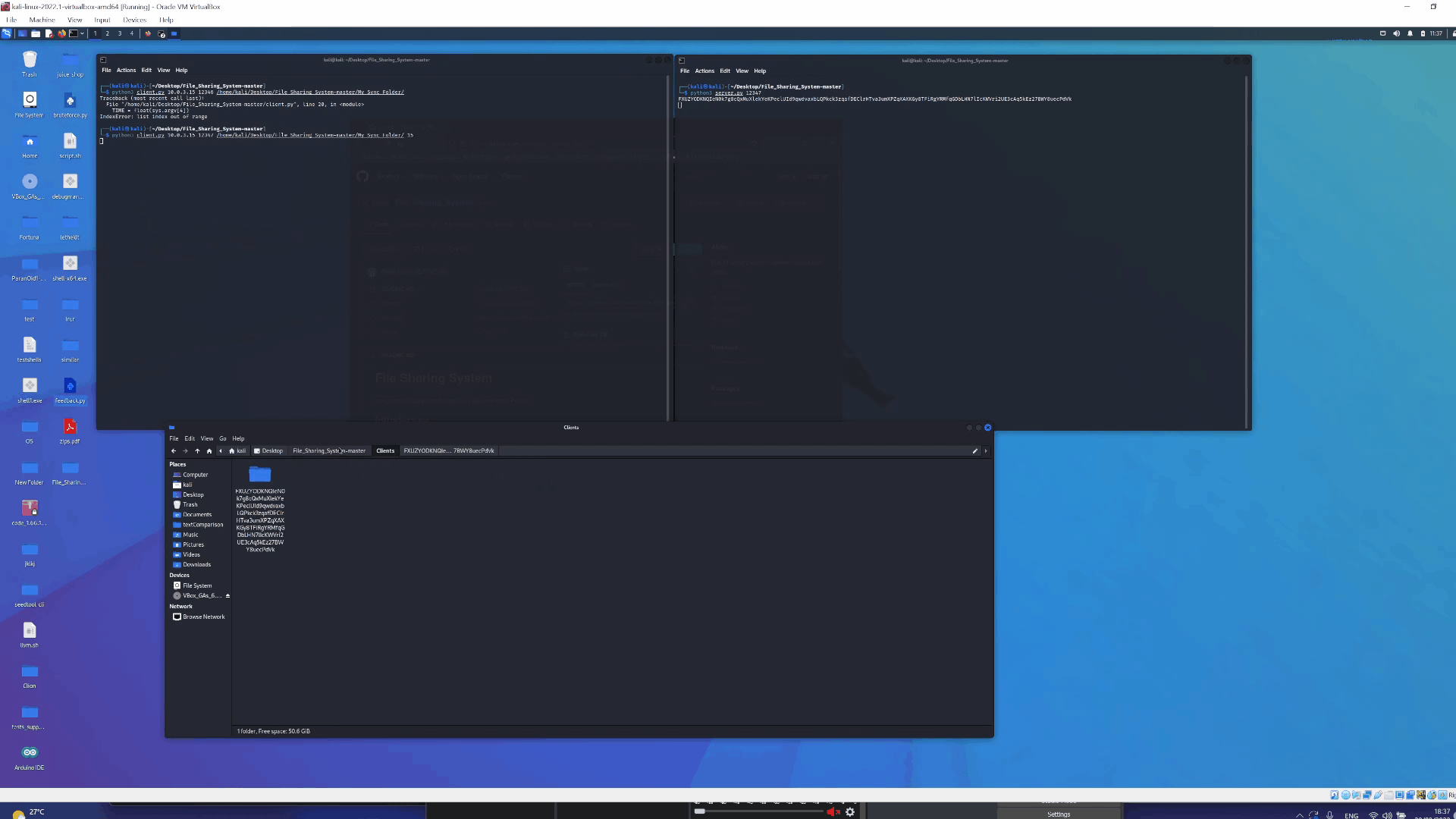Open the VirtualBox Devices menu
The width and height of the screenshot is (1456, 819).
tap(134, 20)
